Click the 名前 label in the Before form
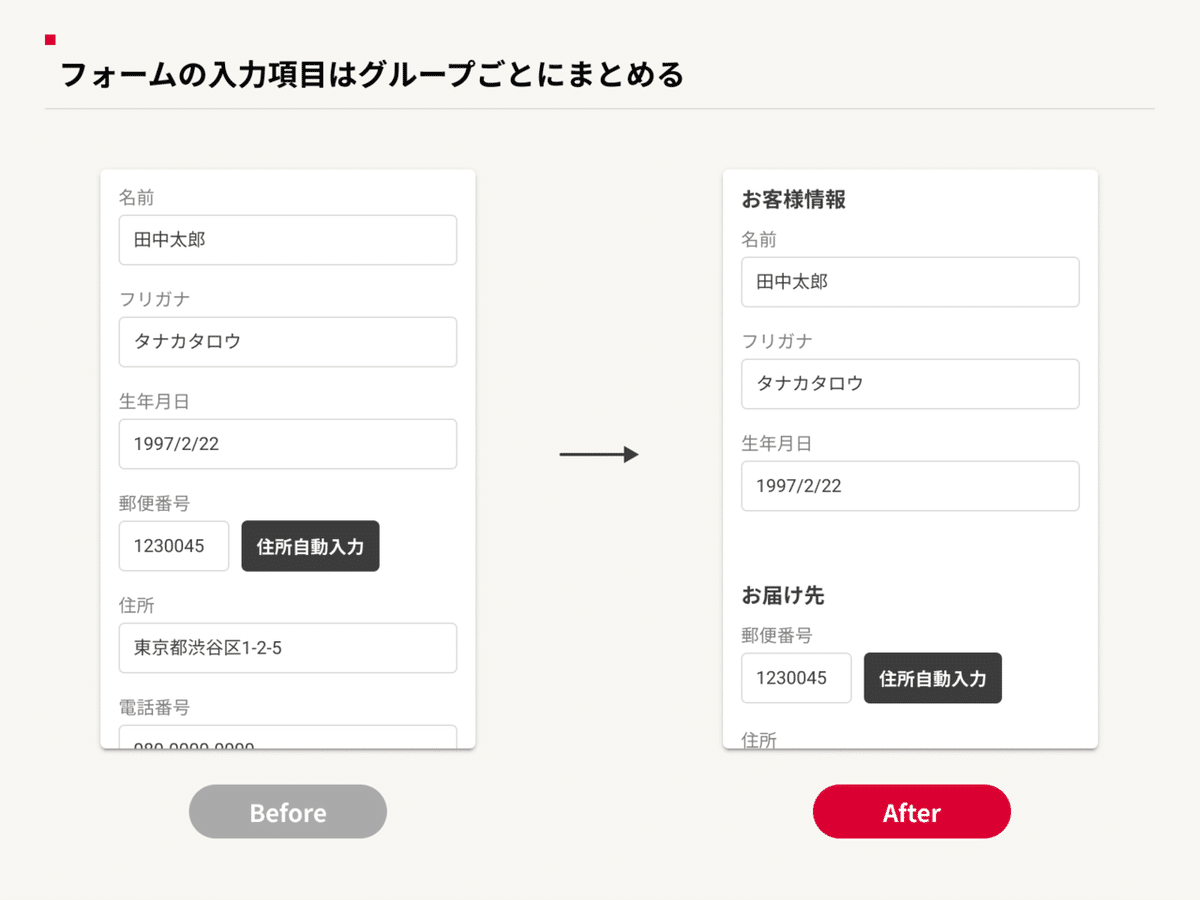This screenshot has height=900, width=1200. tap(137, 198)
